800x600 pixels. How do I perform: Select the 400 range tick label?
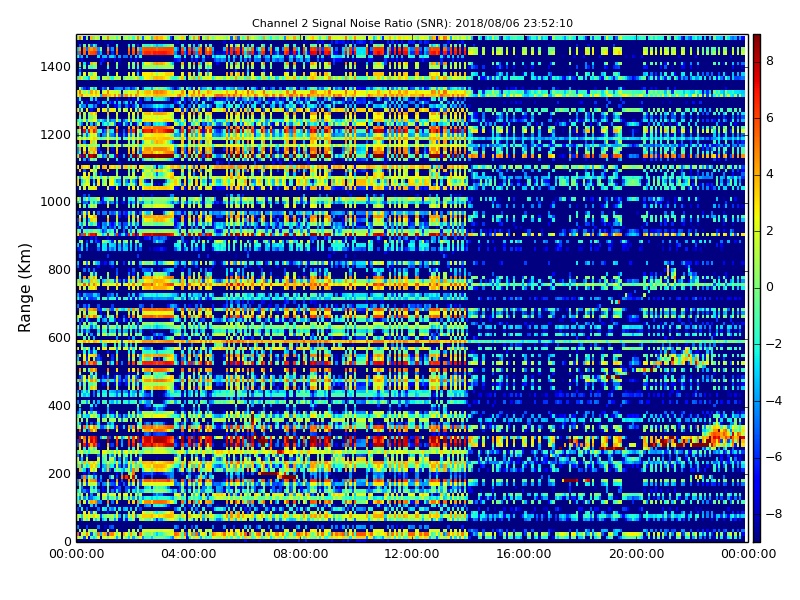point(59,406)
